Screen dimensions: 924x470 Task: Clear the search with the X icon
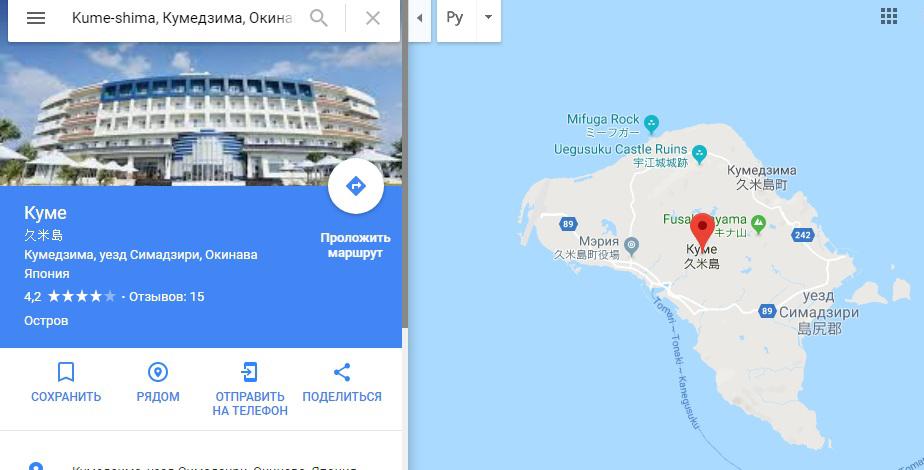(x=372, y=18)
